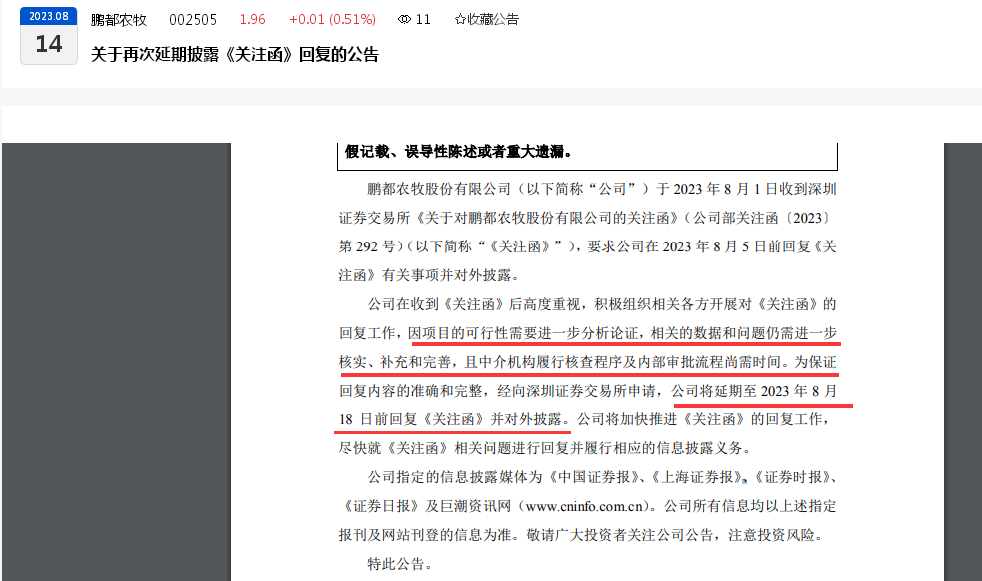Click the large day number 14
This screenshot has height=581, width=982.
pos(49,44)
